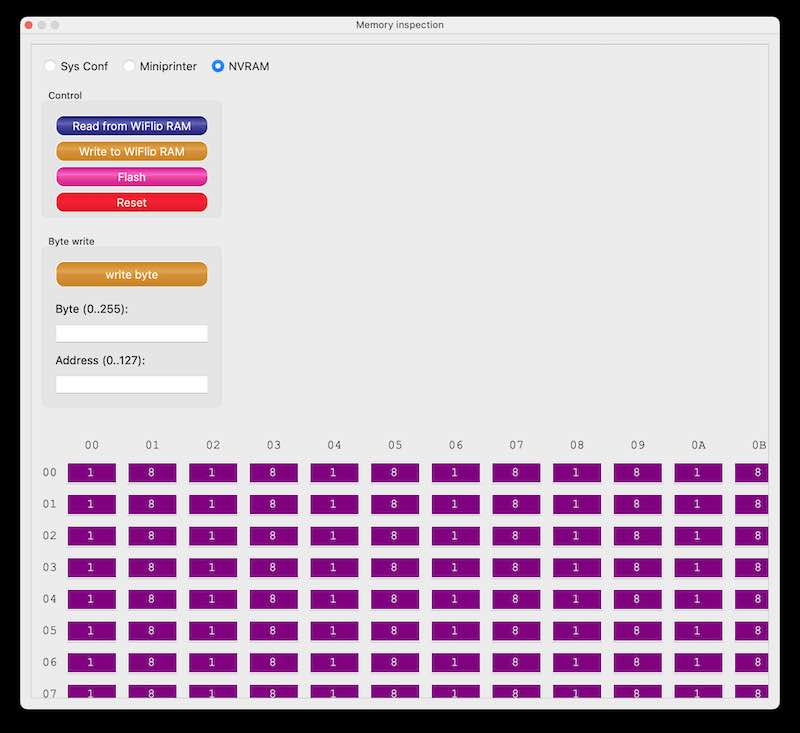The height and width of the screenshot is (733, 800).
Task: Select the Sys Conf radio button
Action: pos(50,66)
